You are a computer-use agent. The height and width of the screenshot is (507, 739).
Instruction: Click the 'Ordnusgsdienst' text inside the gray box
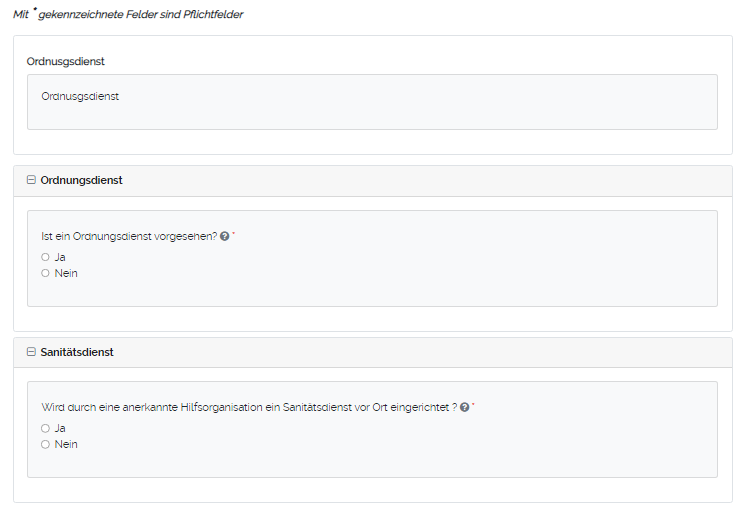click(x=81, y=97)
